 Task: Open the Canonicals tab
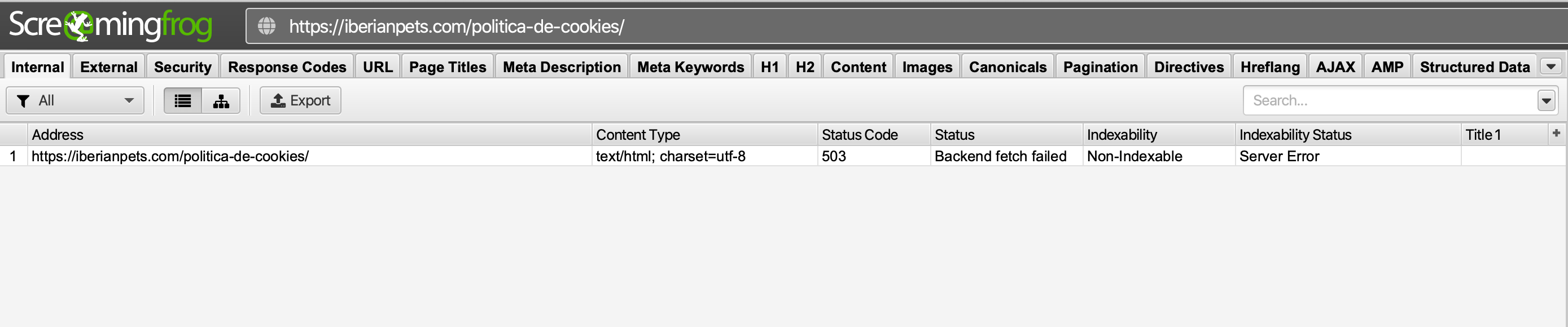coord(1008,67)
